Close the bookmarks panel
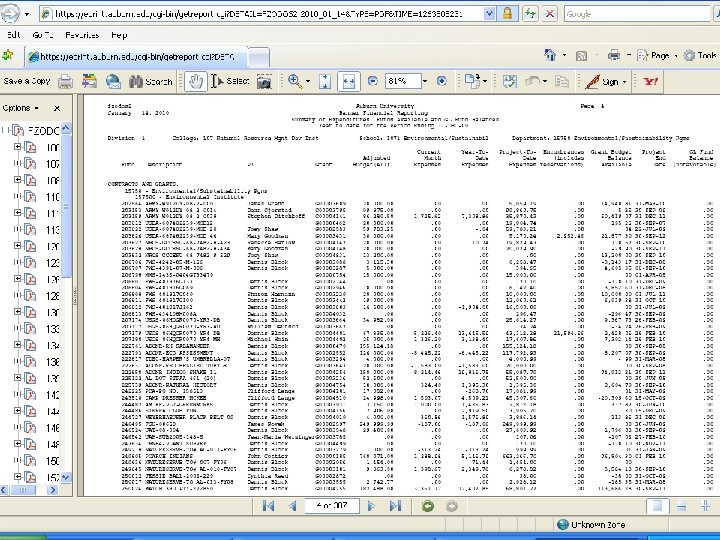Viewport: 720px width, 540px height. 57,108
